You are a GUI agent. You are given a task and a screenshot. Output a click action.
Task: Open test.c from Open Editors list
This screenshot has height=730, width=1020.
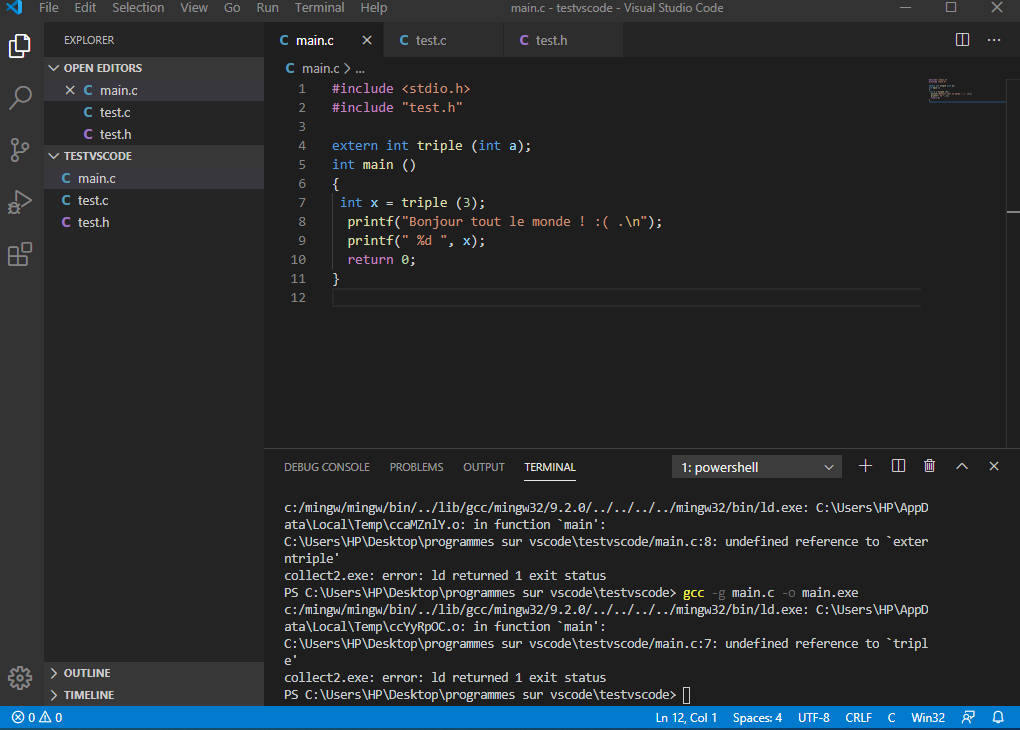tap(154, 112)
